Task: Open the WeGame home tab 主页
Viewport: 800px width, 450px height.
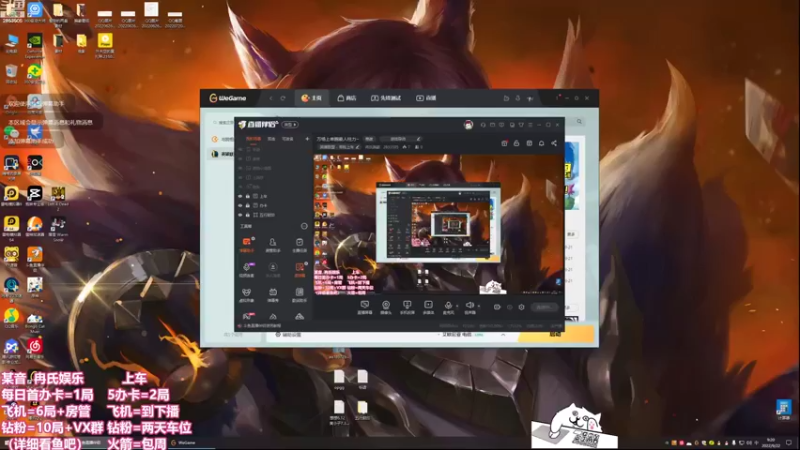Action: pyautogui.click(x=311, y=98)
